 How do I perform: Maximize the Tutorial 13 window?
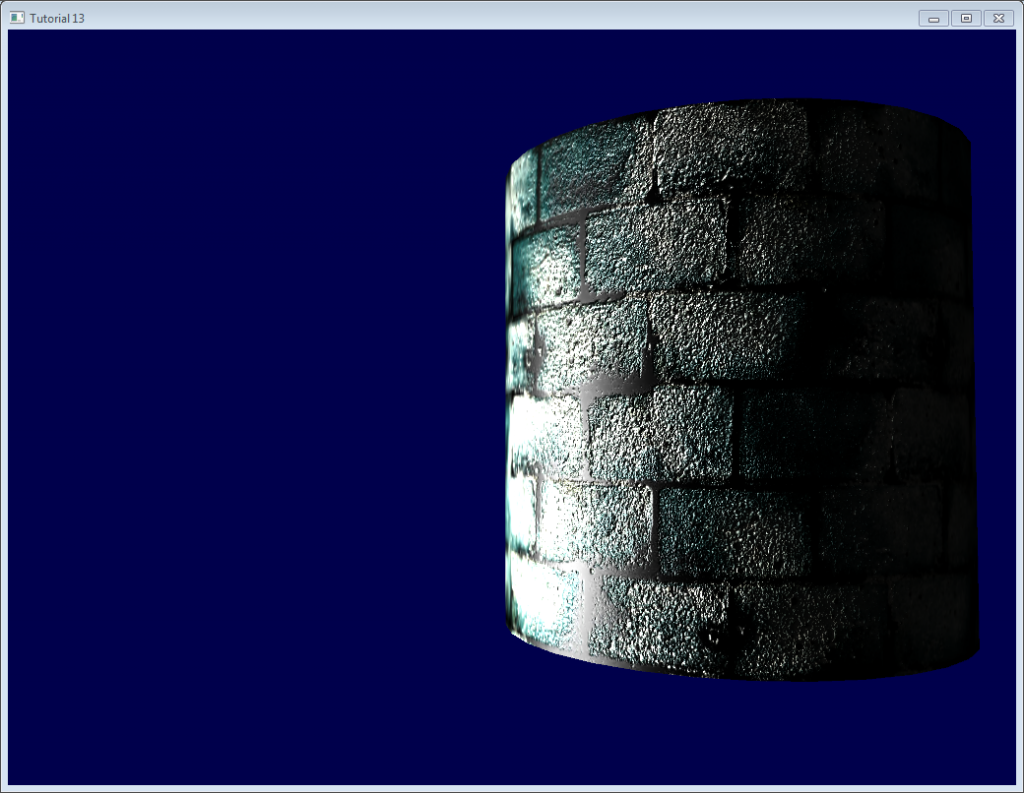click(x=966, y=18)
